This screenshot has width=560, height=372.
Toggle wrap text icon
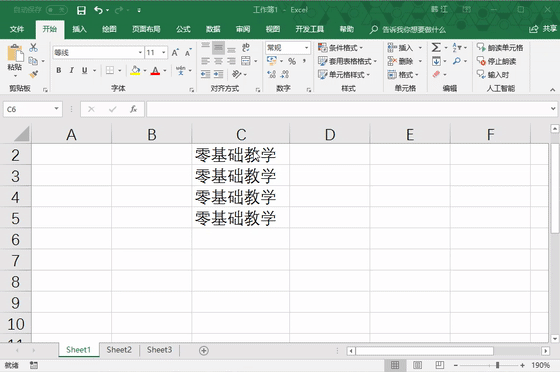pyautogui.click(x=246, y=47)
